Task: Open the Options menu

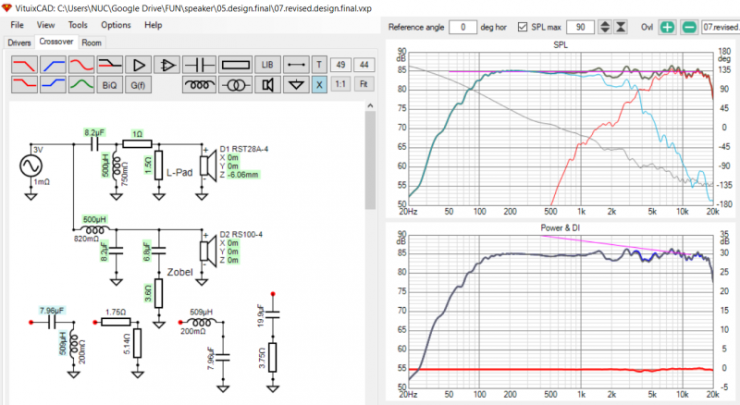Action: (x=115, y=24)
